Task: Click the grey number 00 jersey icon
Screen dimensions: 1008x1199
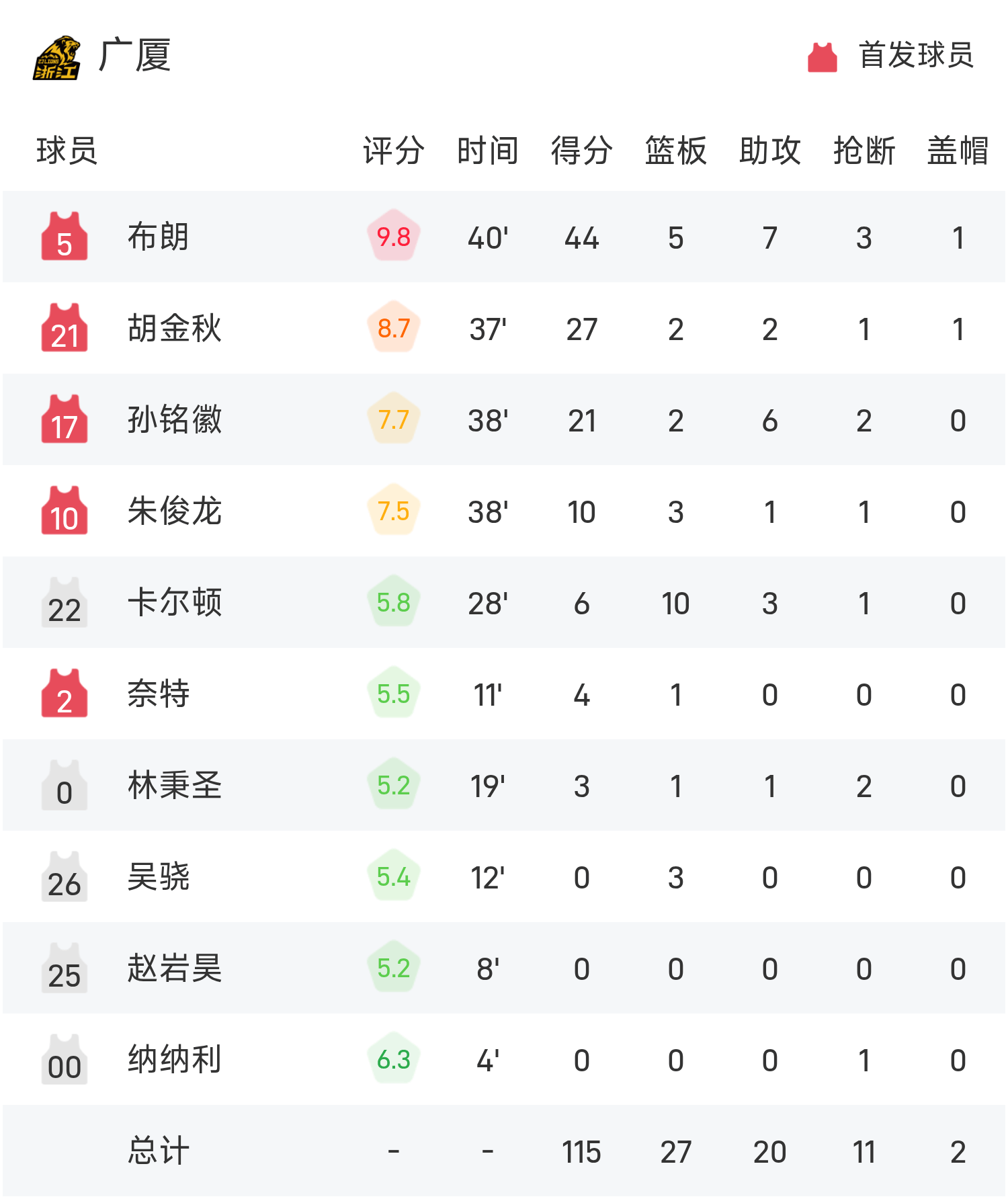Action: (65, 1059)
